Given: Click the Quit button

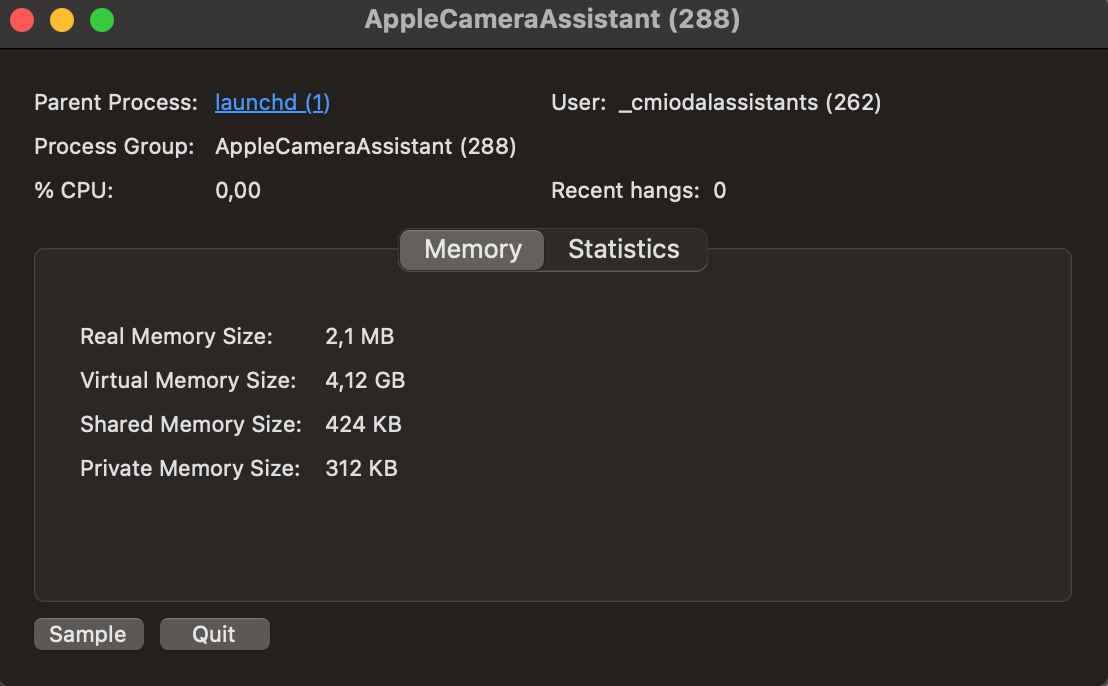Looking at the screenshot, I should pos(214,634).
